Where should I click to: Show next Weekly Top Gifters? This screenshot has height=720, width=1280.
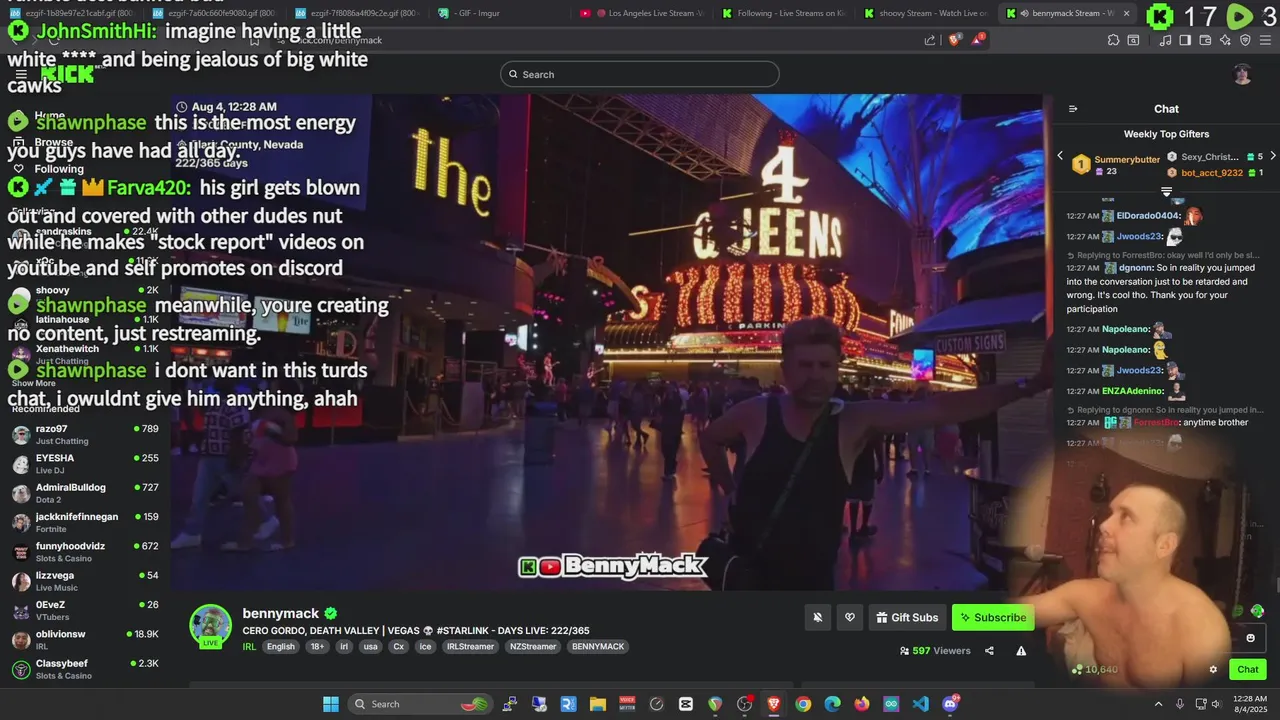[1272, 156]
